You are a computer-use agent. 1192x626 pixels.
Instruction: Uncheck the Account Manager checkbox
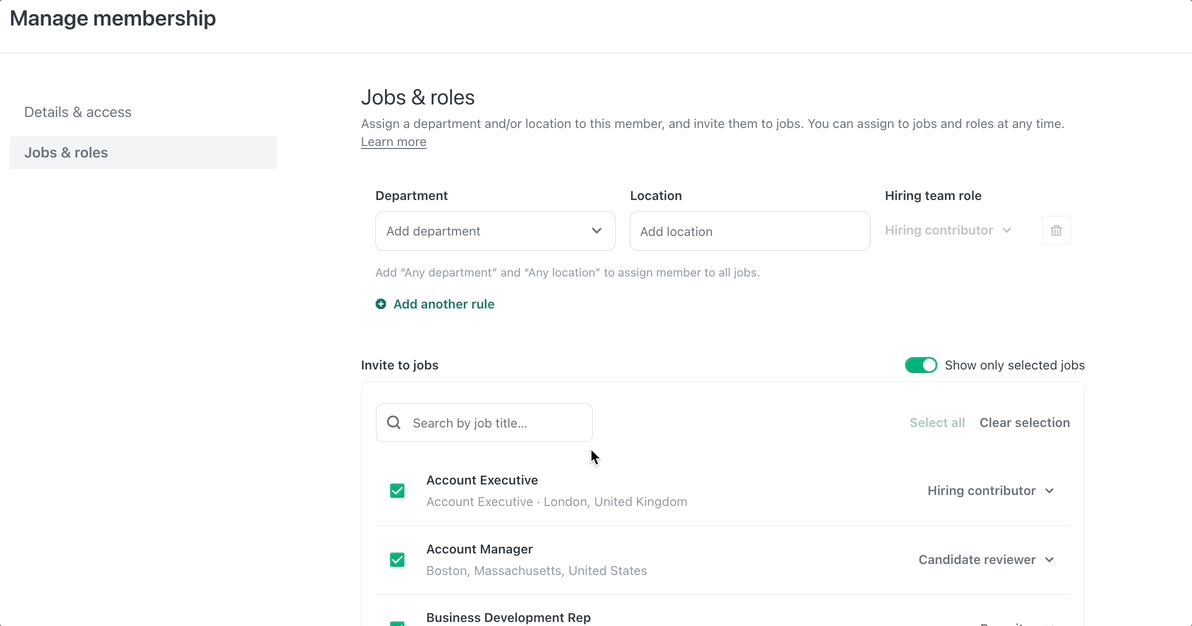(397, 560)
